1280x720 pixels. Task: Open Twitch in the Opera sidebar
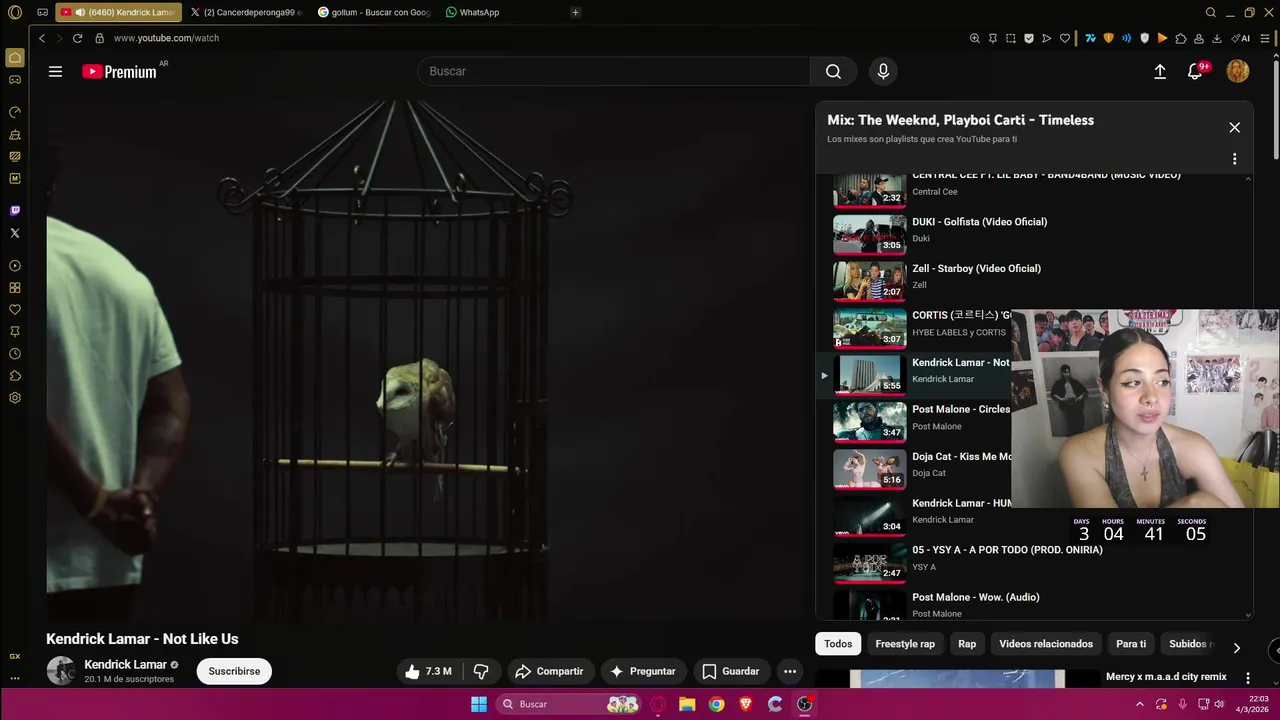[x=15, y=211]
